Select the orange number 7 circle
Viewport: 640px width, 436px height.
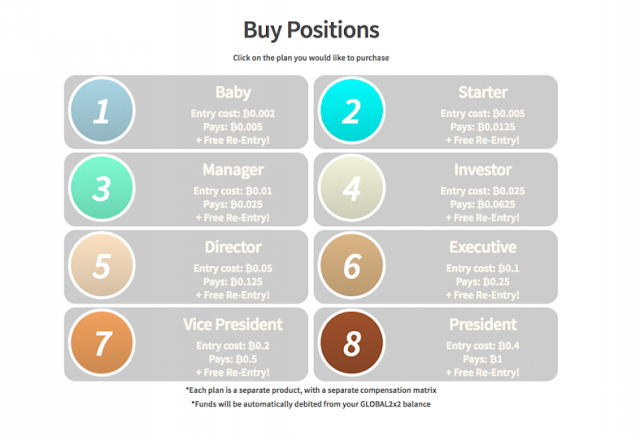(x=102, y=343)
